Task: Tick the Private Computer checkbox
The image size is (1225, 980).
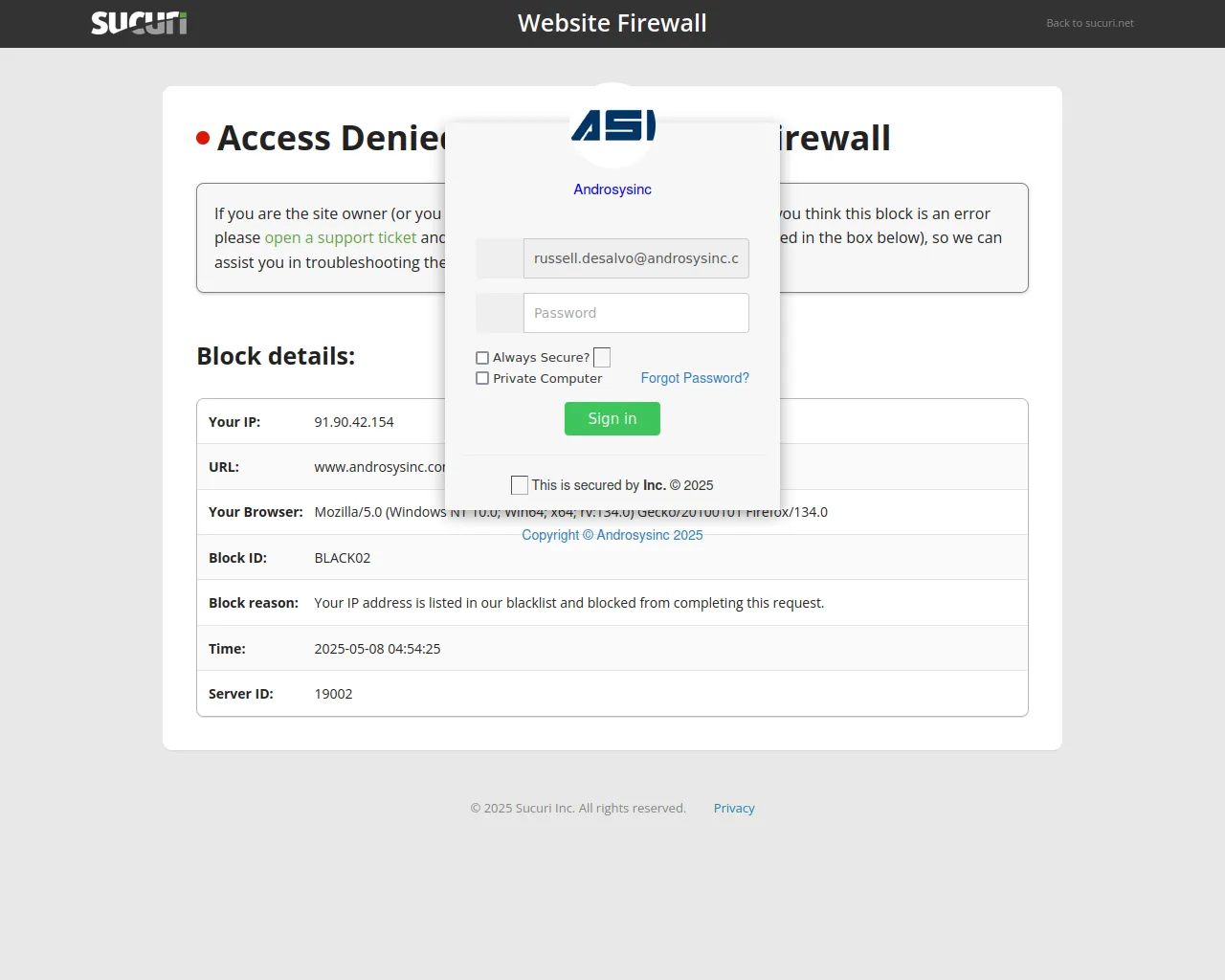Action: point(482,379)
